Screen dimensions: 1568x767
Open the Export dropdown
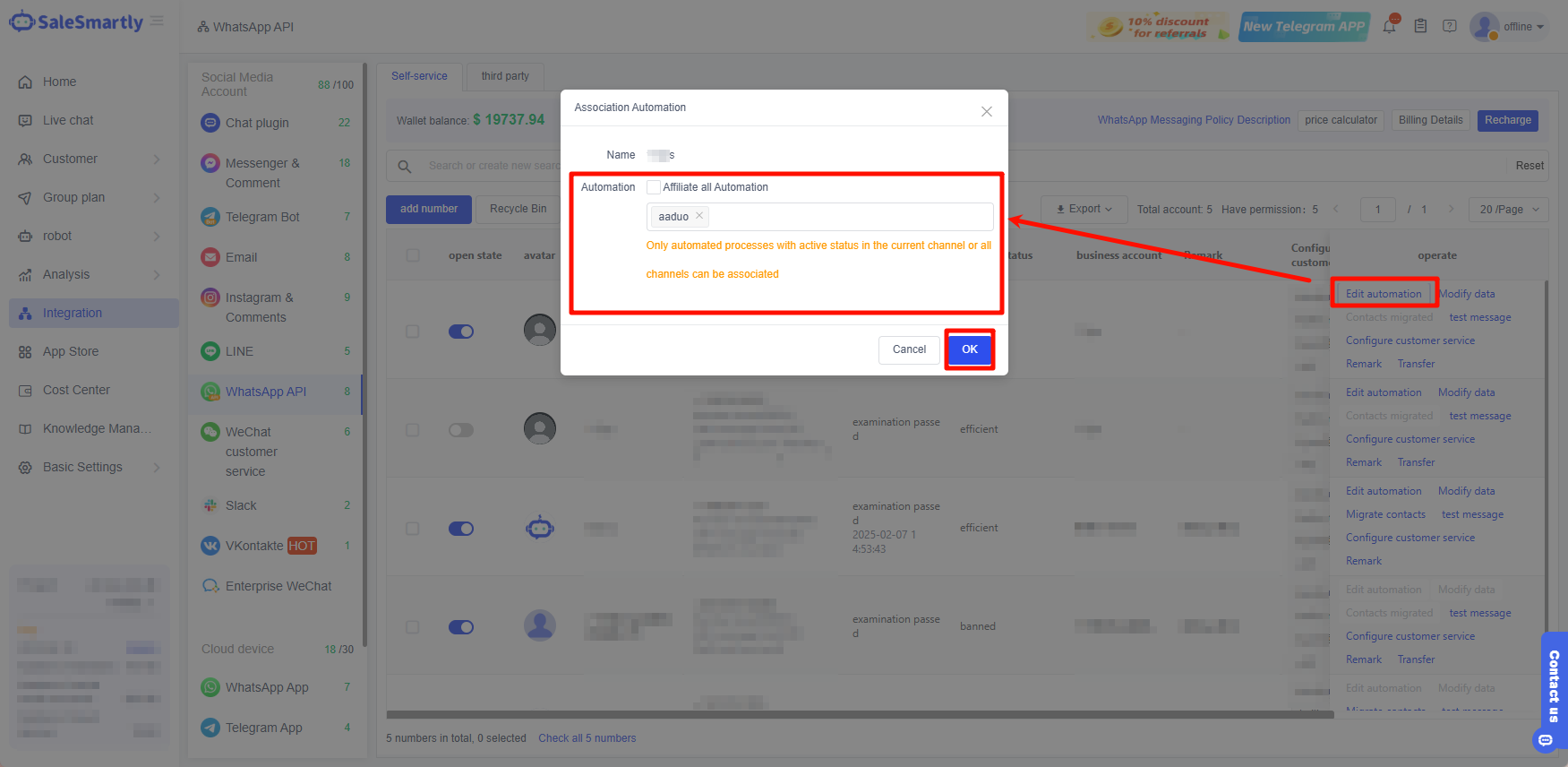[1084, 209]
